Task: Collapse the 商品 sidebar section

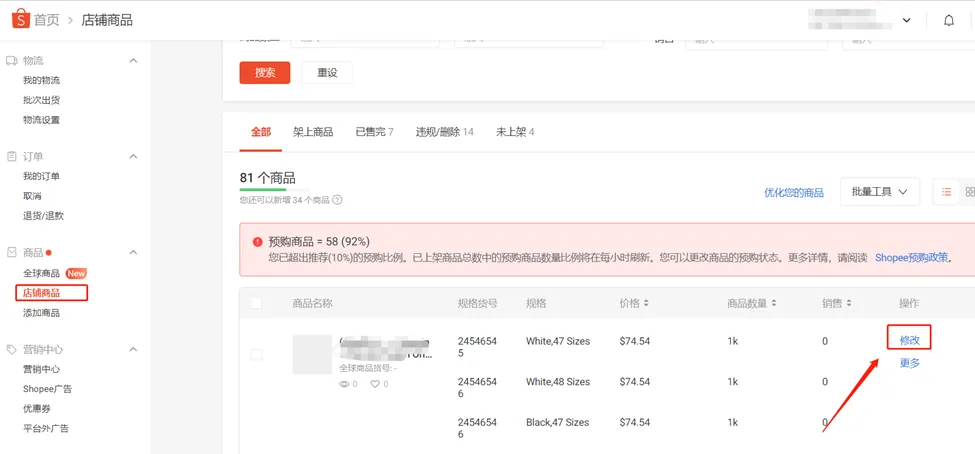Action: (133, 252)
